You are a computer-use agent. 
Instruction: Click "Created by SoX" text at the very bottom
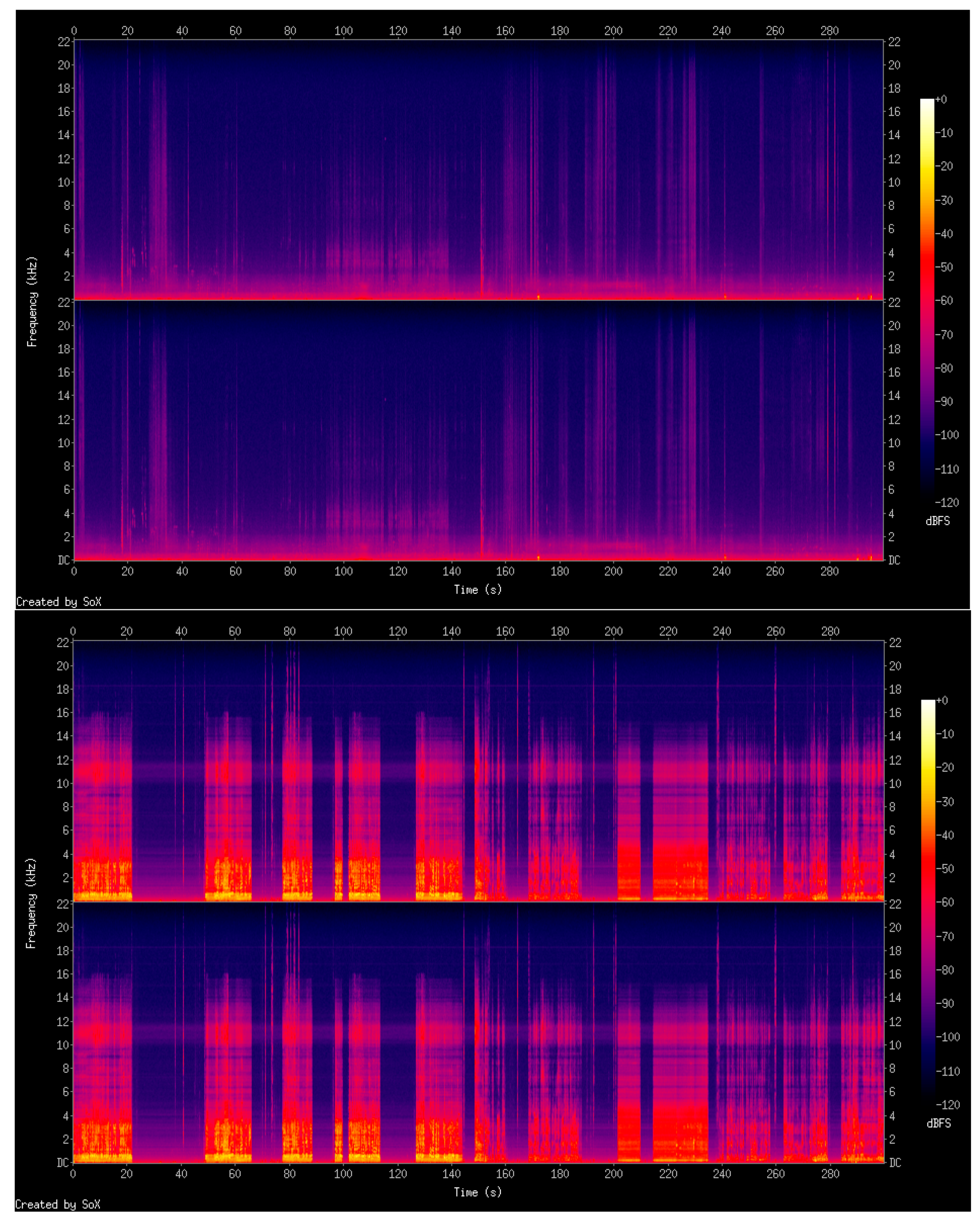57,1204
